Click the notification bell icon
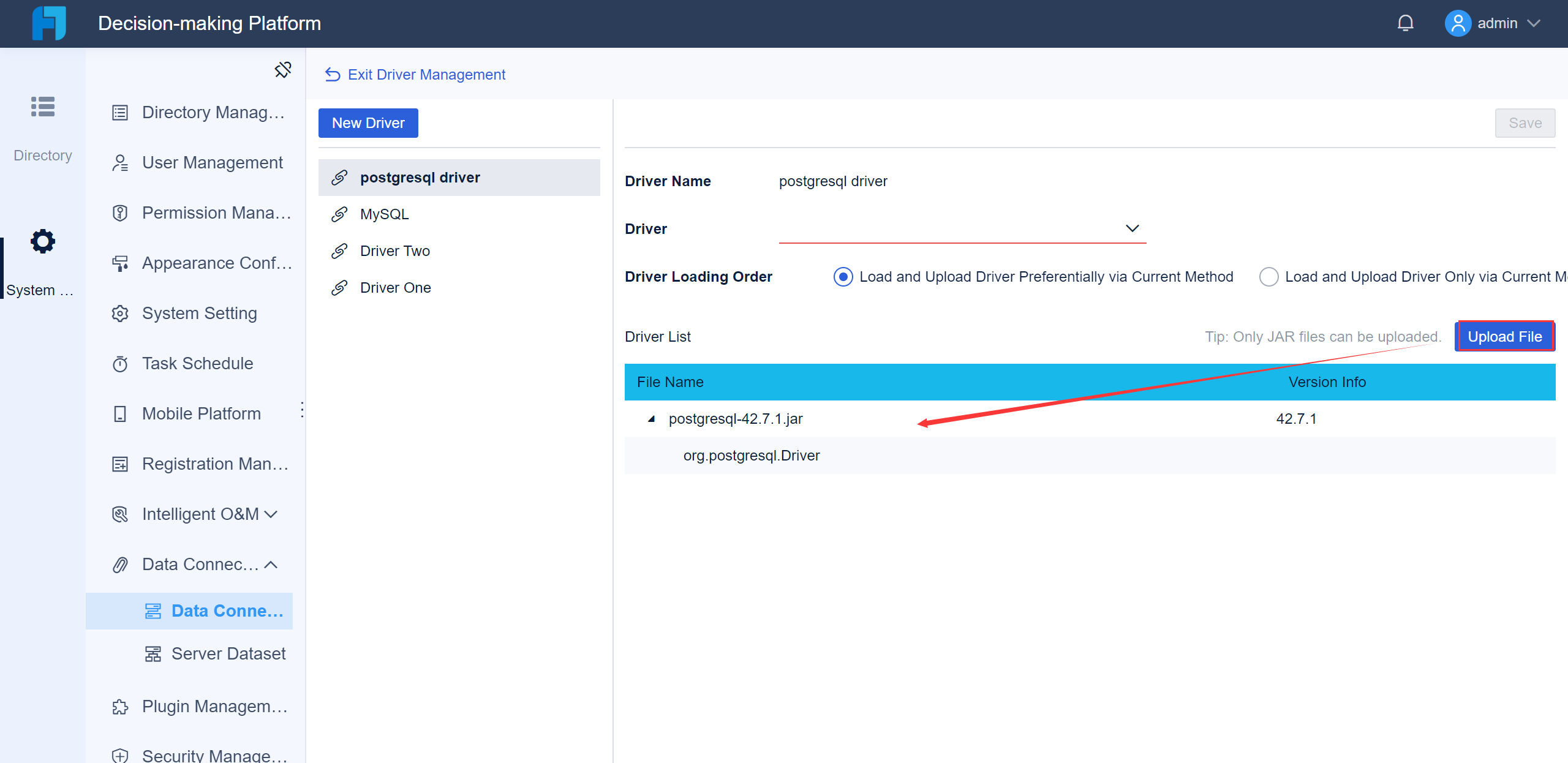The height and width of the screenshot is (763, 1568). pos(1404,23)
